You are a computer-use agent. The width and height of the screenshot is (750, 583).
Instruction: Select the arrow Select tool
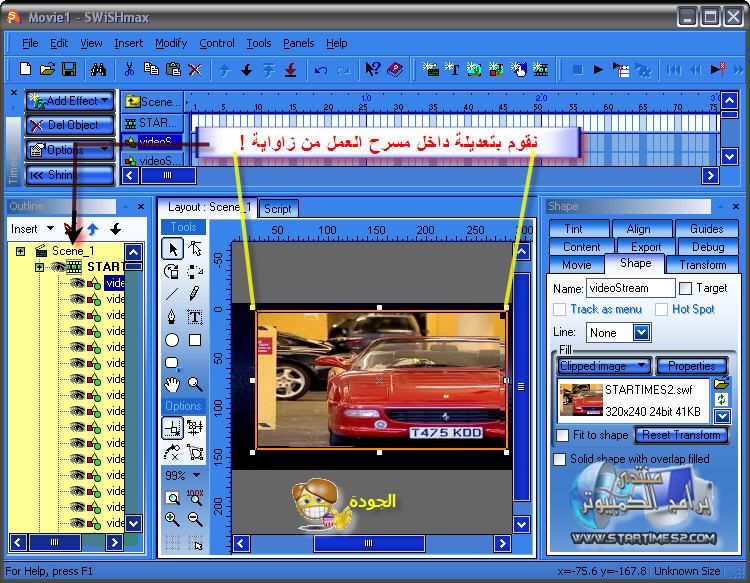click(x=173, y=249)
